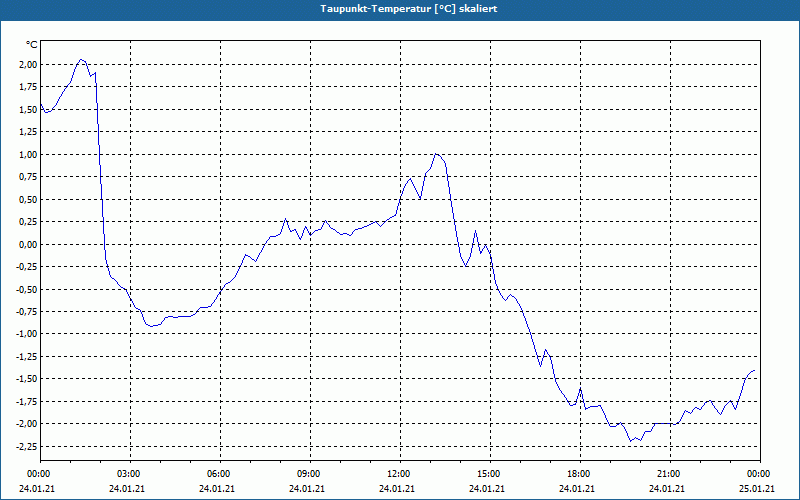Click the 15:00 time label
Screen dimensions: 800x500
click(x=490, y=474)
